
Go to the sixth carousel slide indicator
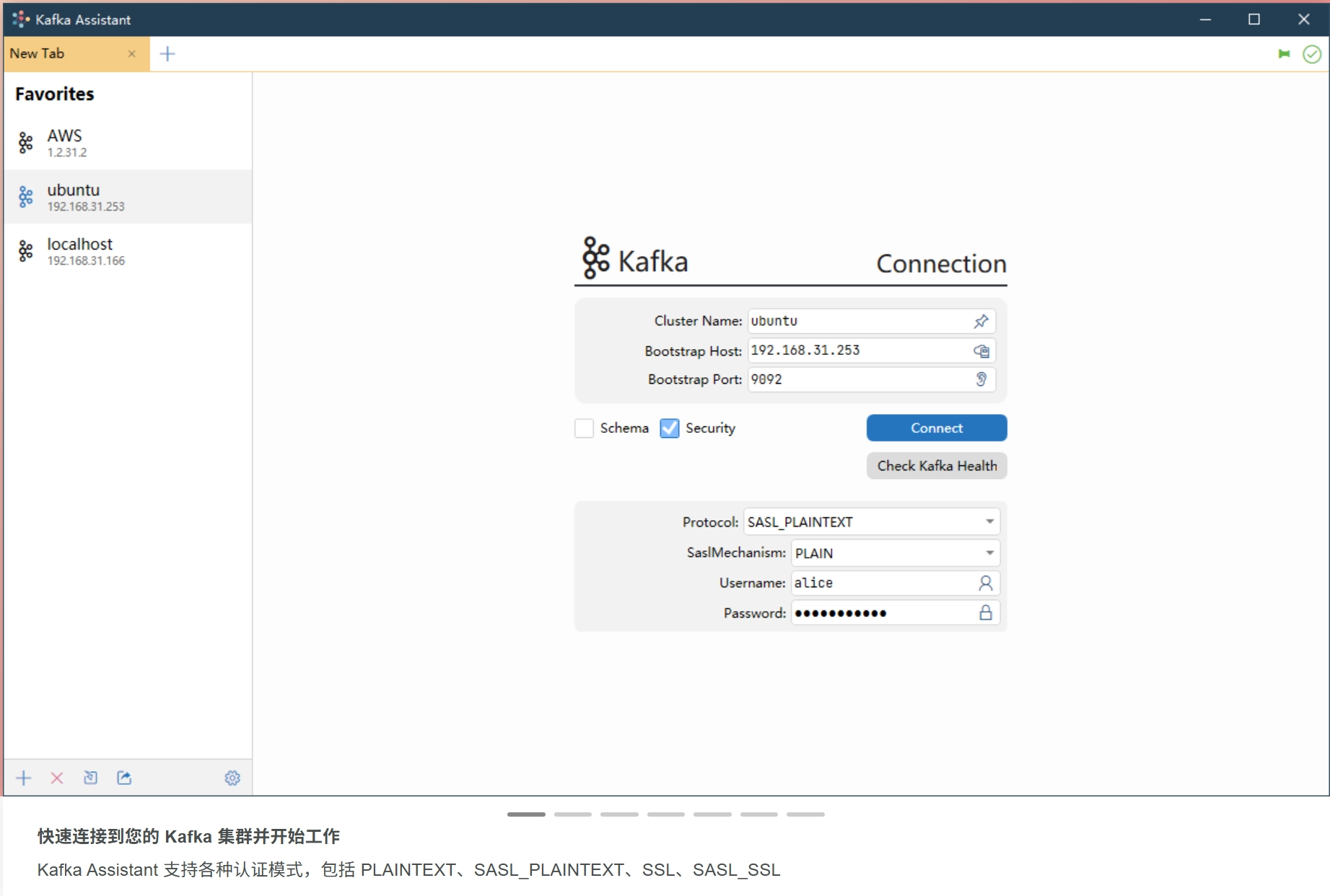759,814
